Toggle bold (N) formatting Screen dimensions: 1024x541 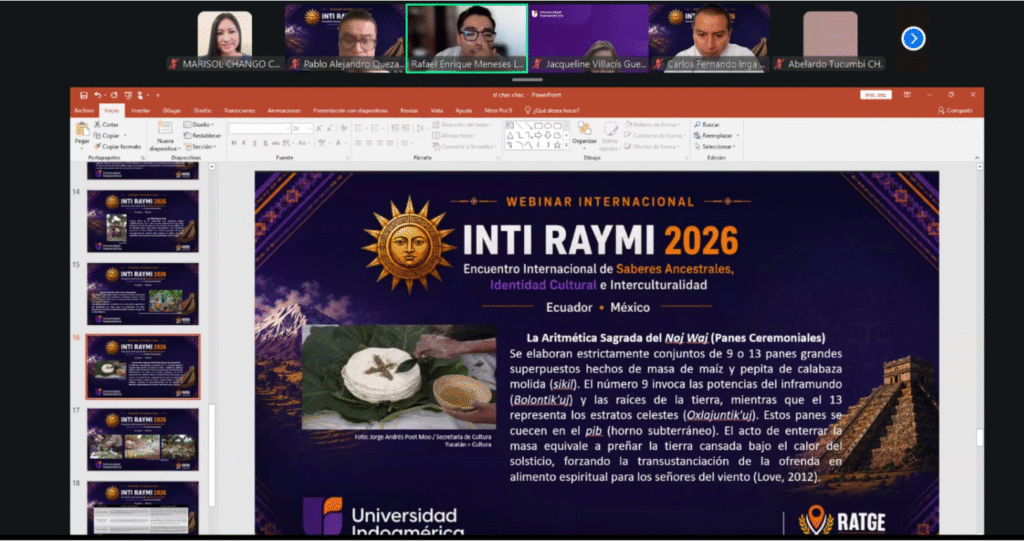coord(234,143)
